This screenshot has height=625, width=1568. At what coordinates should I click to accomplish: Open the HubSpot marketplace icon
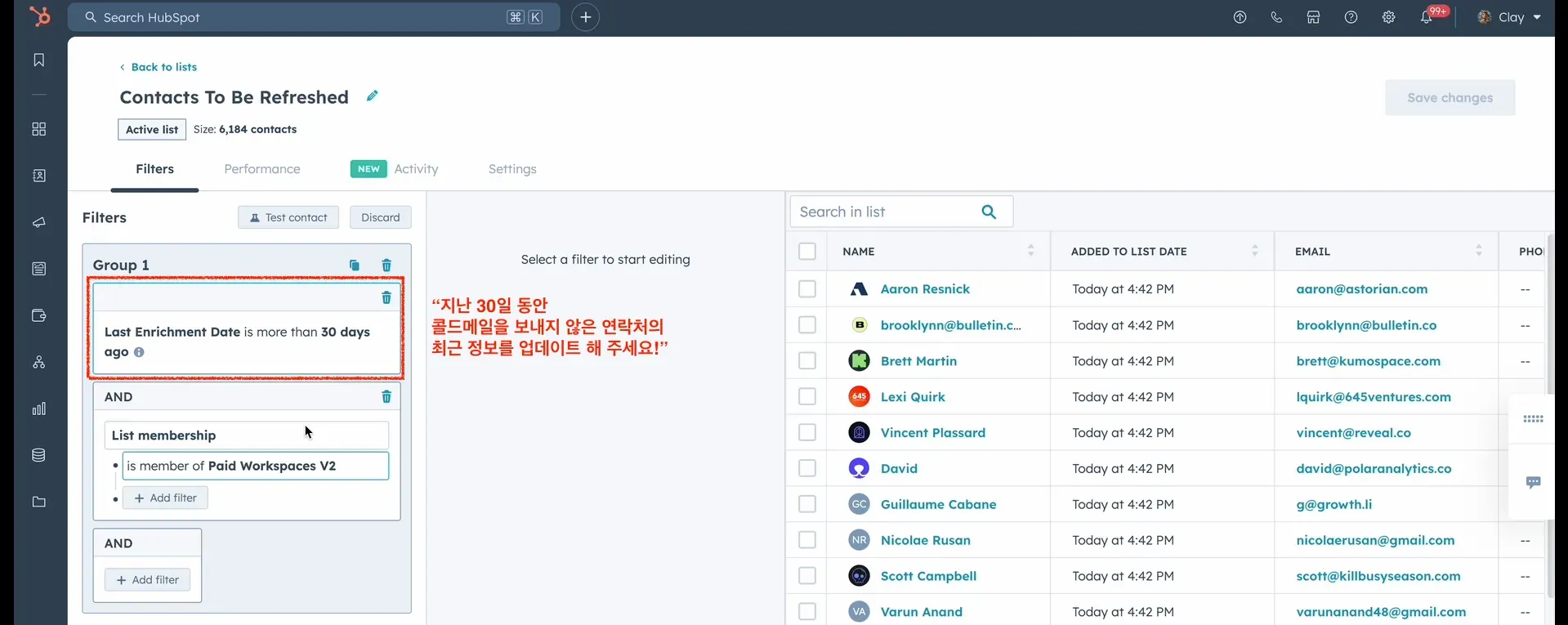tap(1313, 17)
